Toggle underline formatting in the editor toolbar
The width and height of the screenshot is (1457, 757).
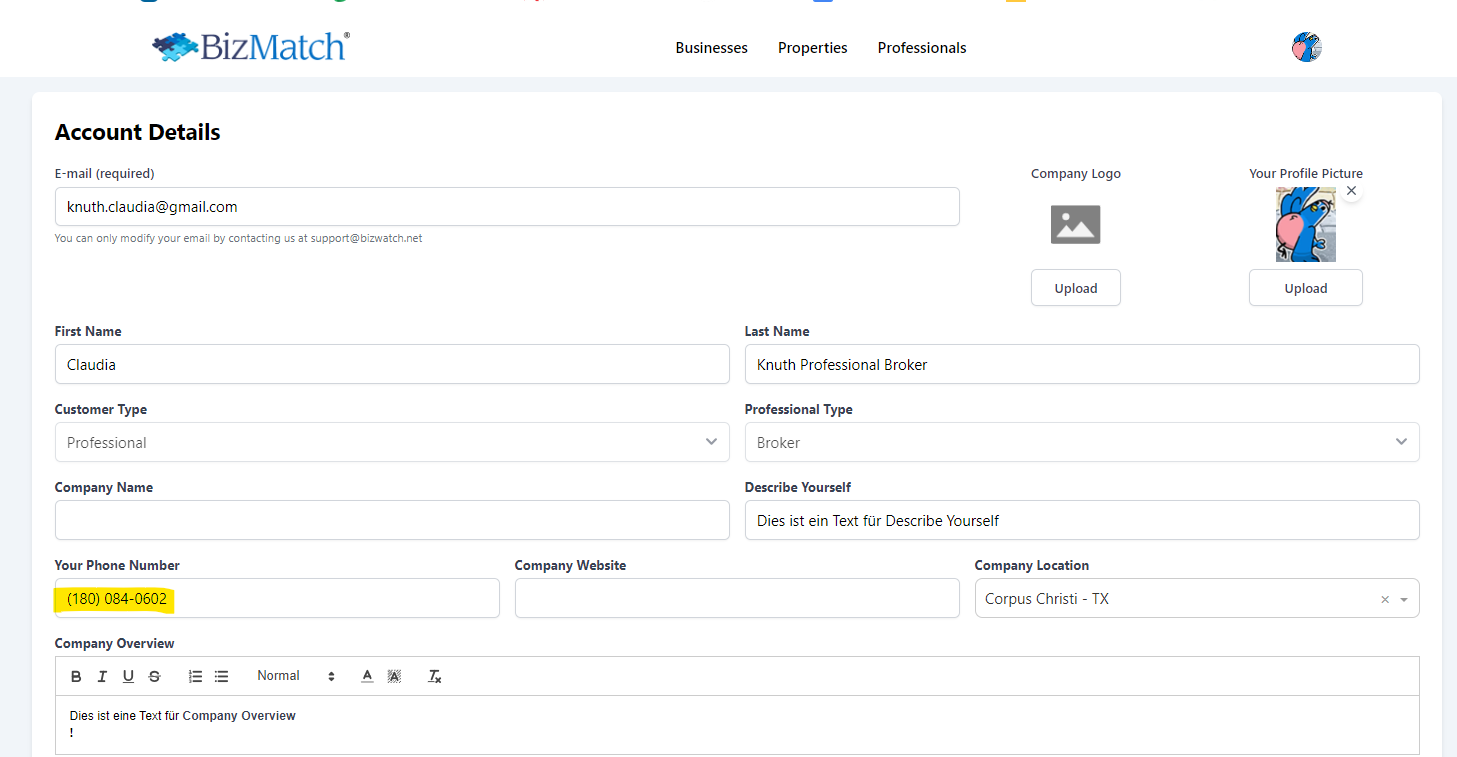(128, 676)
